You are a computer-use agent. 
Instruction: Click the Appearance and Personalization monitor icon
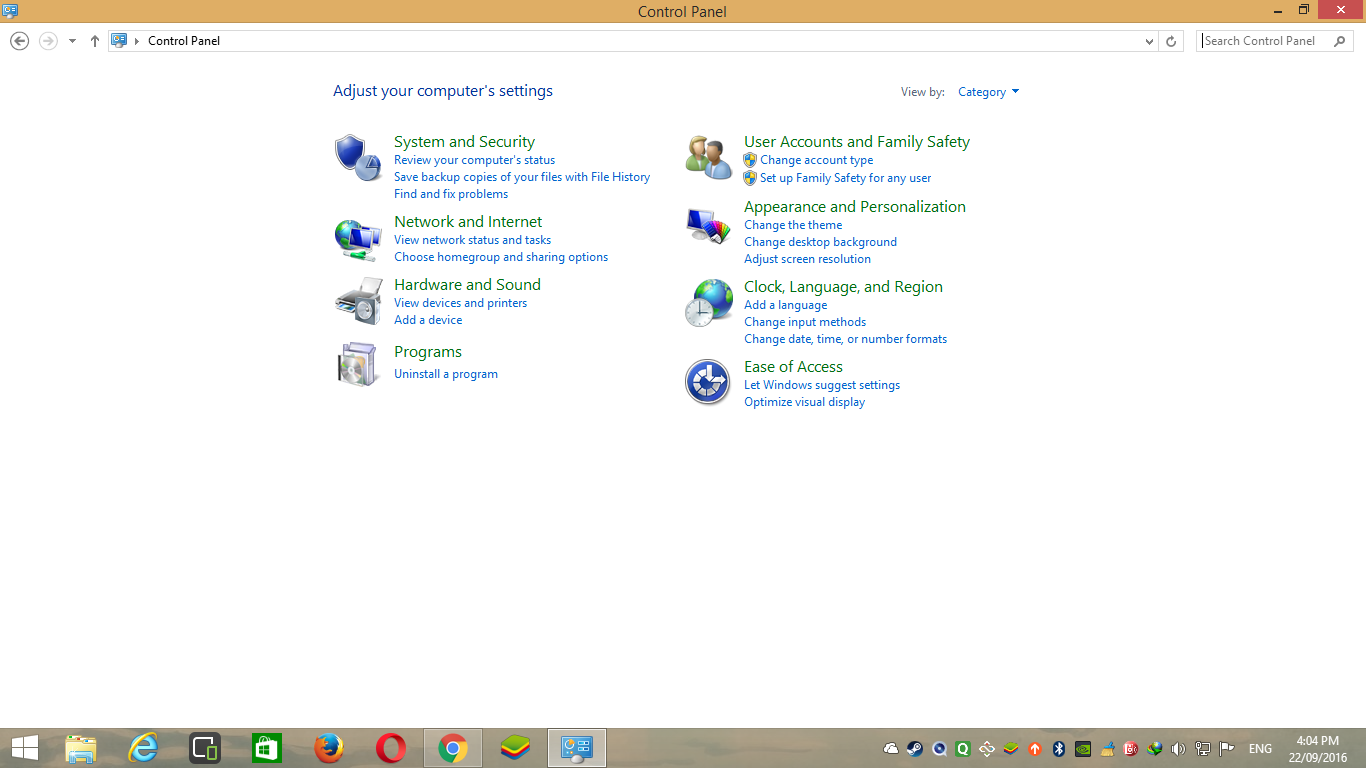(x=708, y=226)
